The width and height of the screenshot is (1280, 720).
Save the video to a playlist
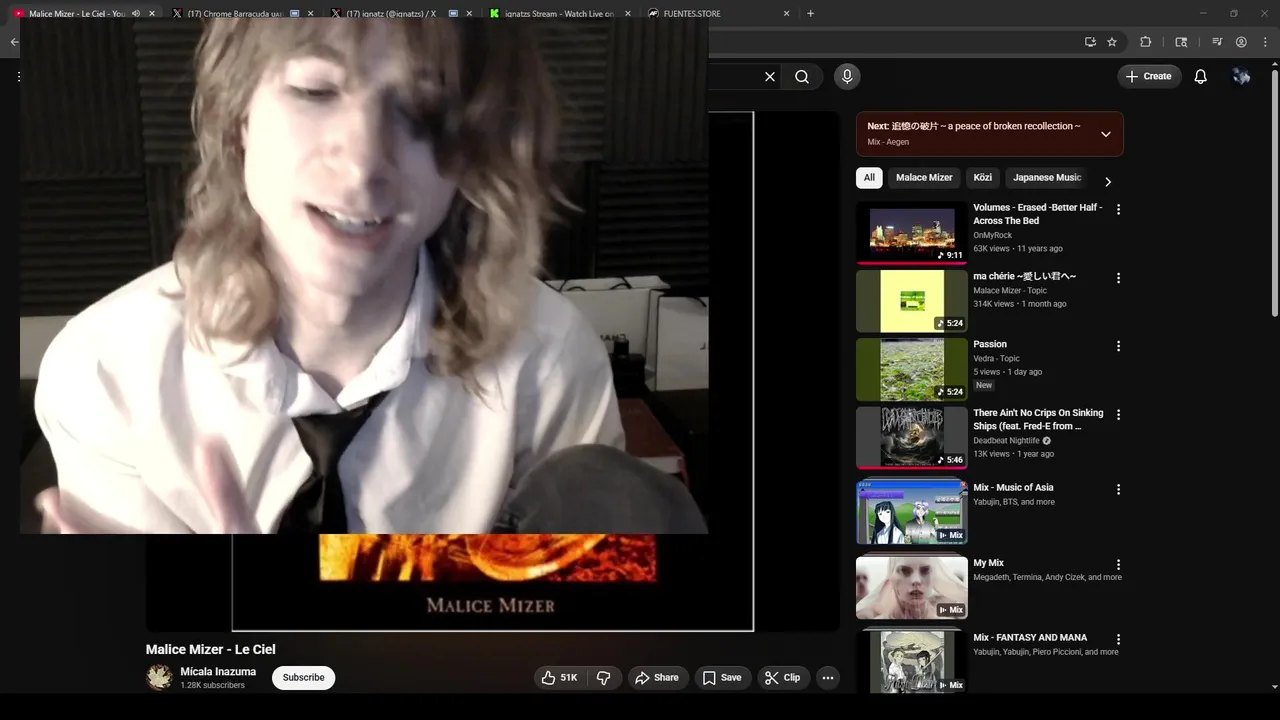point(722,678)
